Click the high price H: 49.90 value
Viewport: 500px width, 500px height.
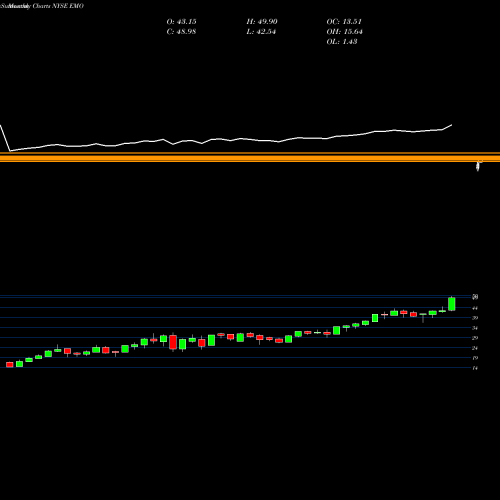(x=262, y=22)
